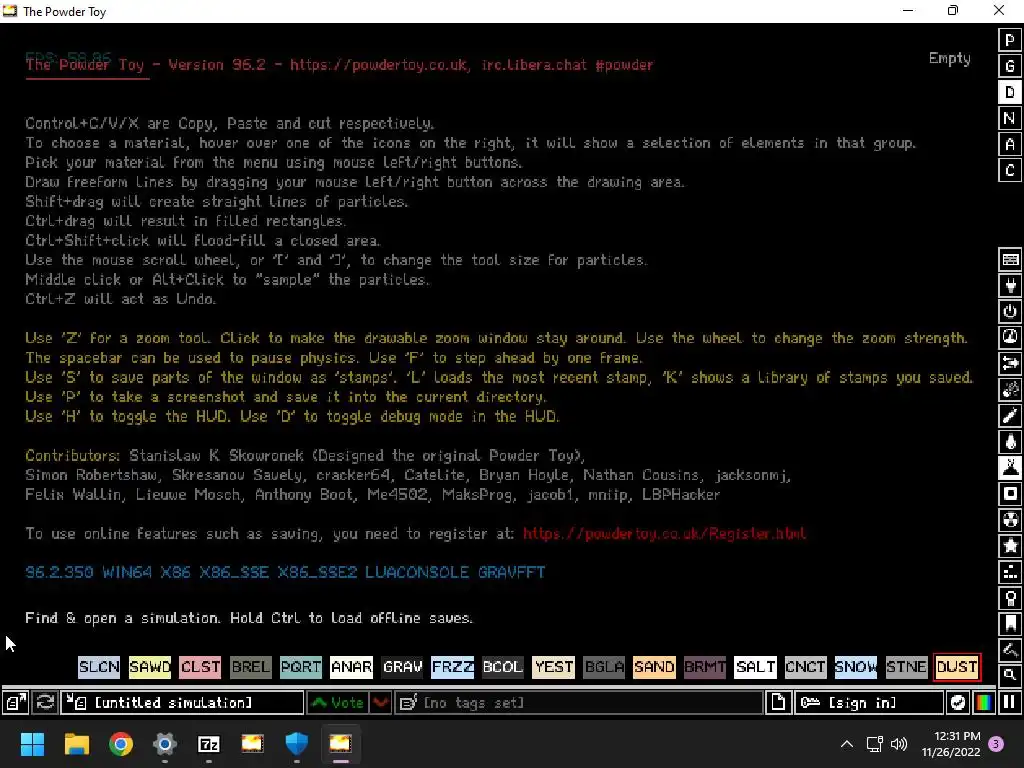Open the [no tags set] tags field
Image resolution: width=1024 pixels, height=768 pixels.
point(579,703)
